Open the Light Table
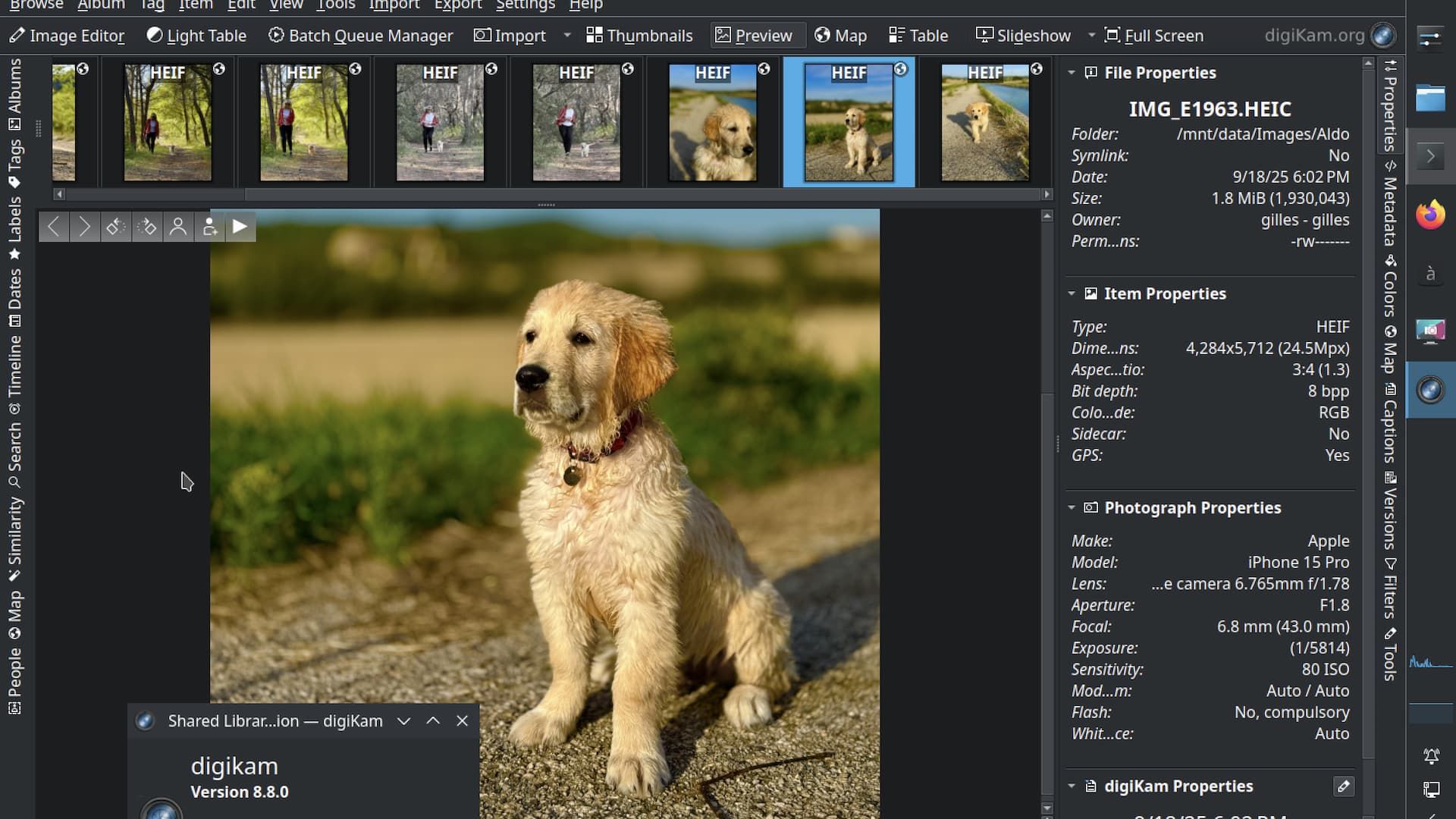 (x=196, y=35)
